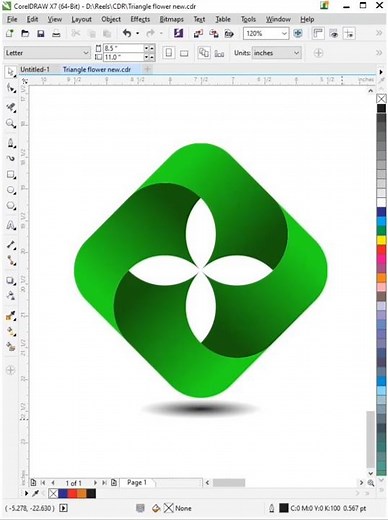Open Search Content purple icon

click(179, 33)
